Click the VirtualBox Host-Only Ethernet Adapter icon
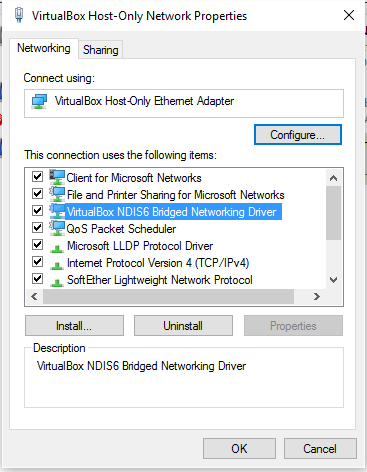367x472 pixels. point(39,101)
